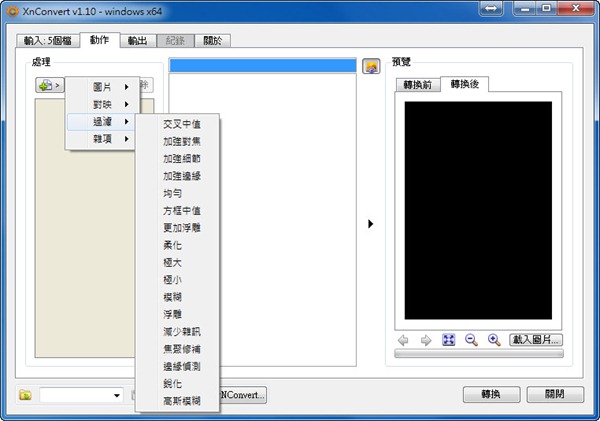Choose the 邊緣偵測 filter
Viewport: 600px width, 421px height.
click(182, 366)
